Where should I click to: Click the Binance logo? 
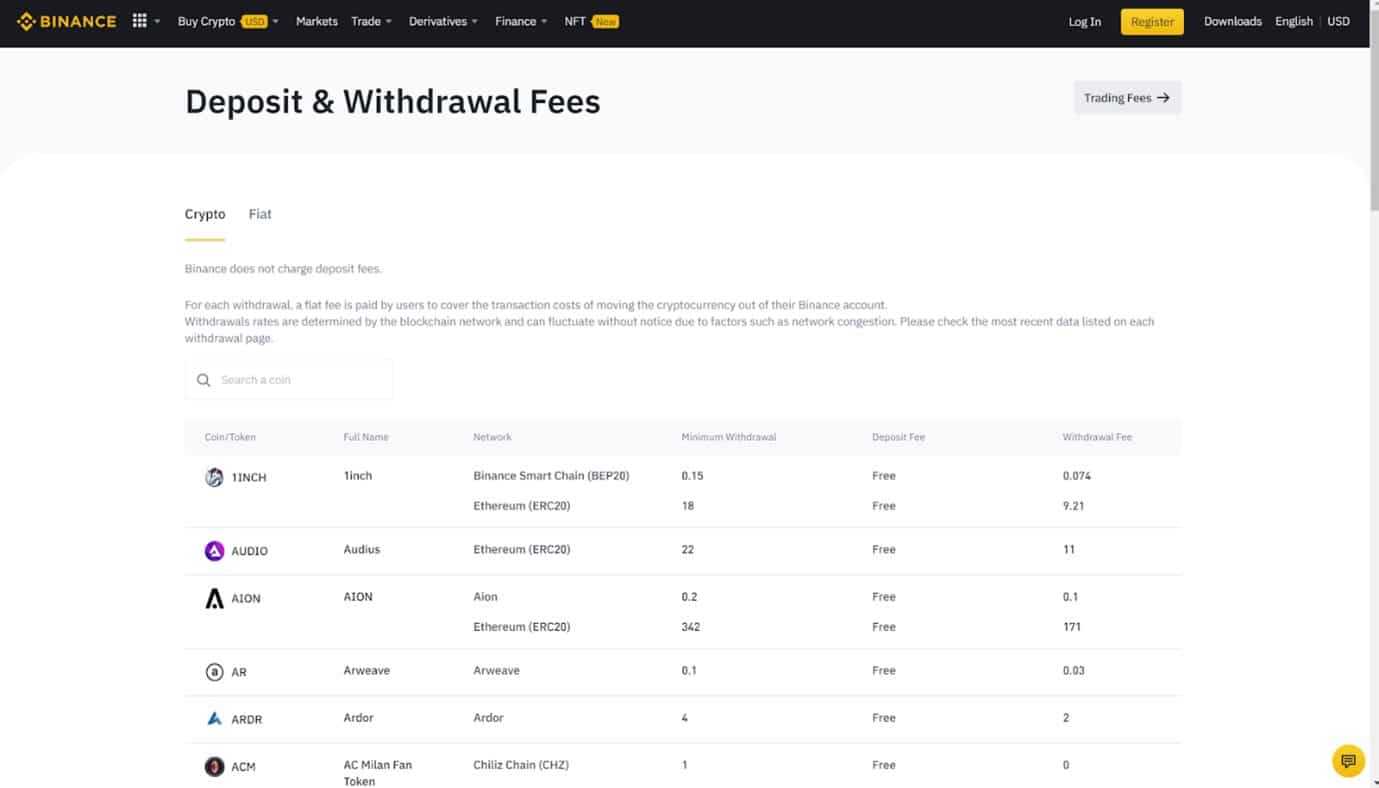click(66, 20)
